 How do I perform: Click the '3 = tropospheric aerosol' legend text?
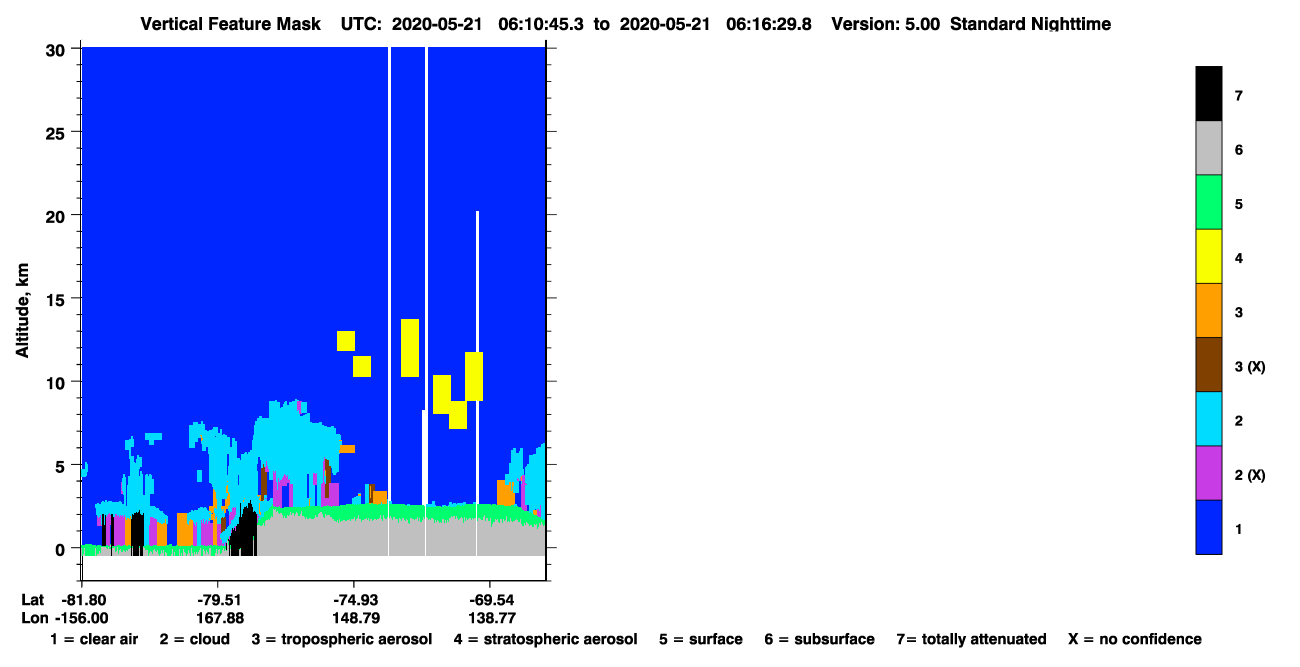pos(341,639)
